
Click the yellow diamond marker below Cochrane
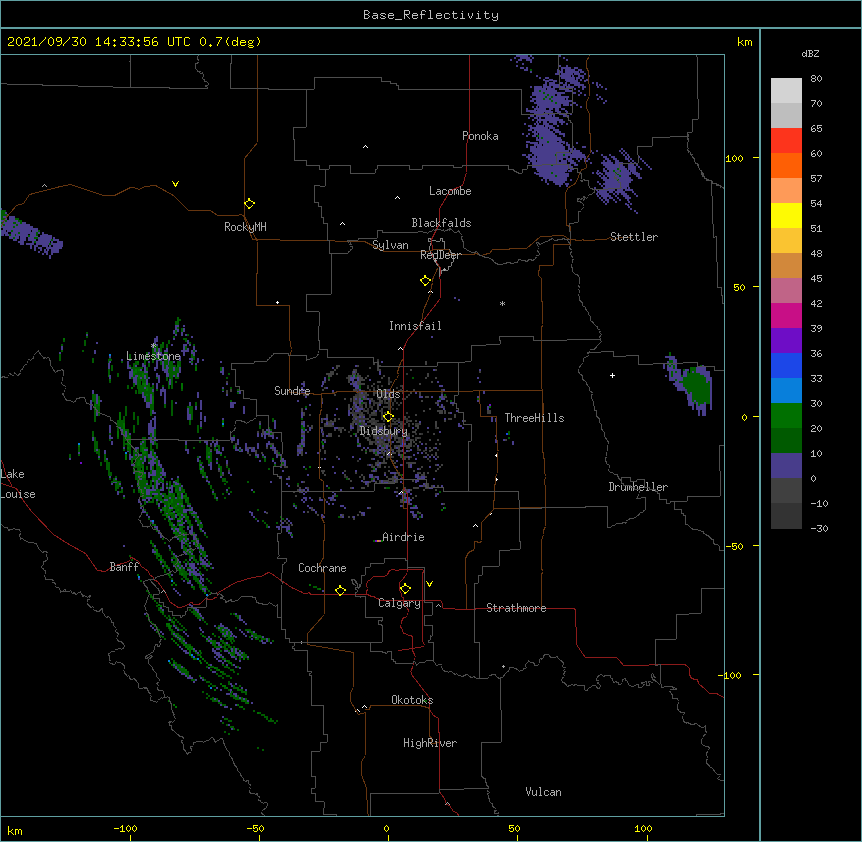click(340, 590)
